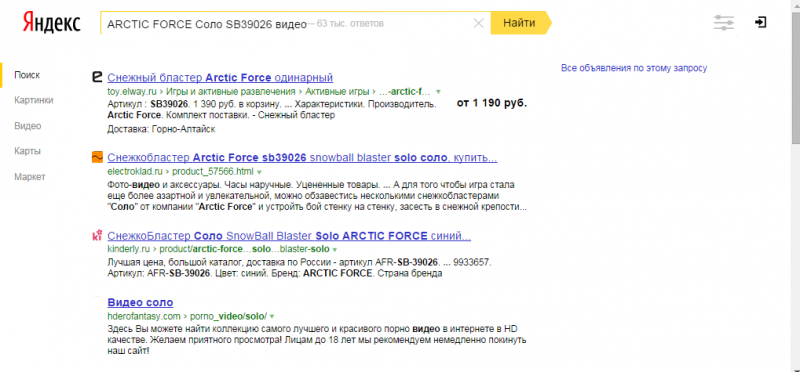Click the kinderly.ru favicon
This screenshot has height=372, width=800.
(x=97, y=236)
